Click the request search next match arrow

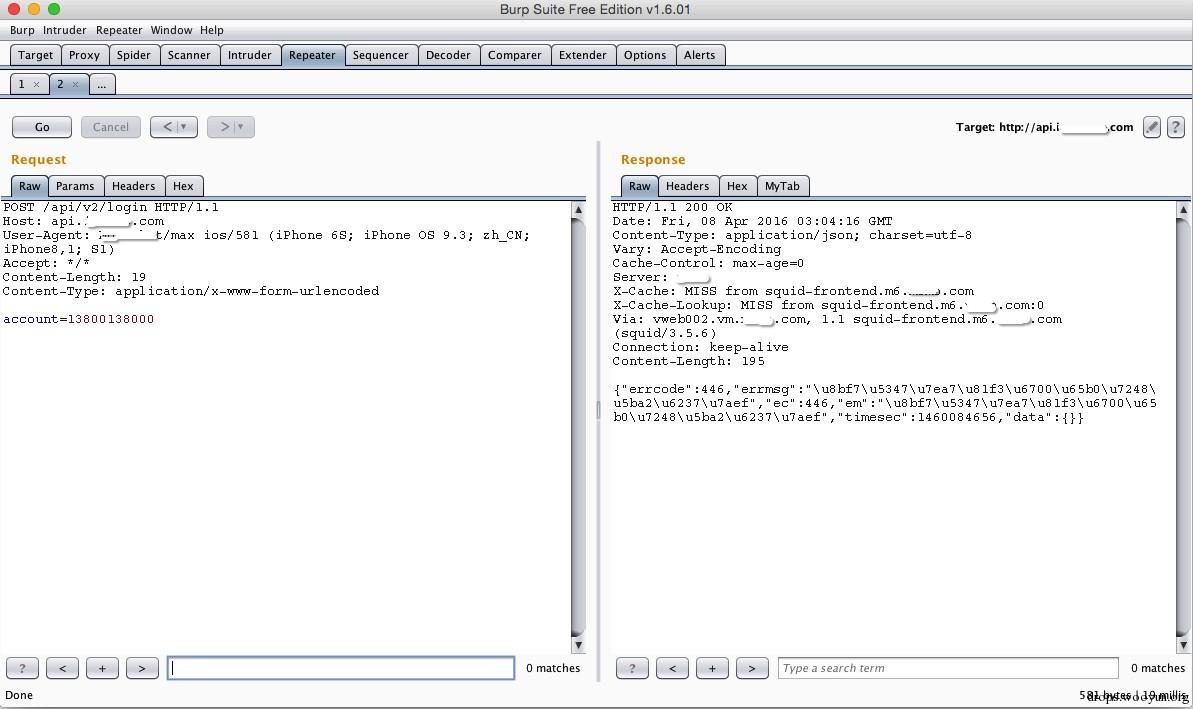point(142,668)
